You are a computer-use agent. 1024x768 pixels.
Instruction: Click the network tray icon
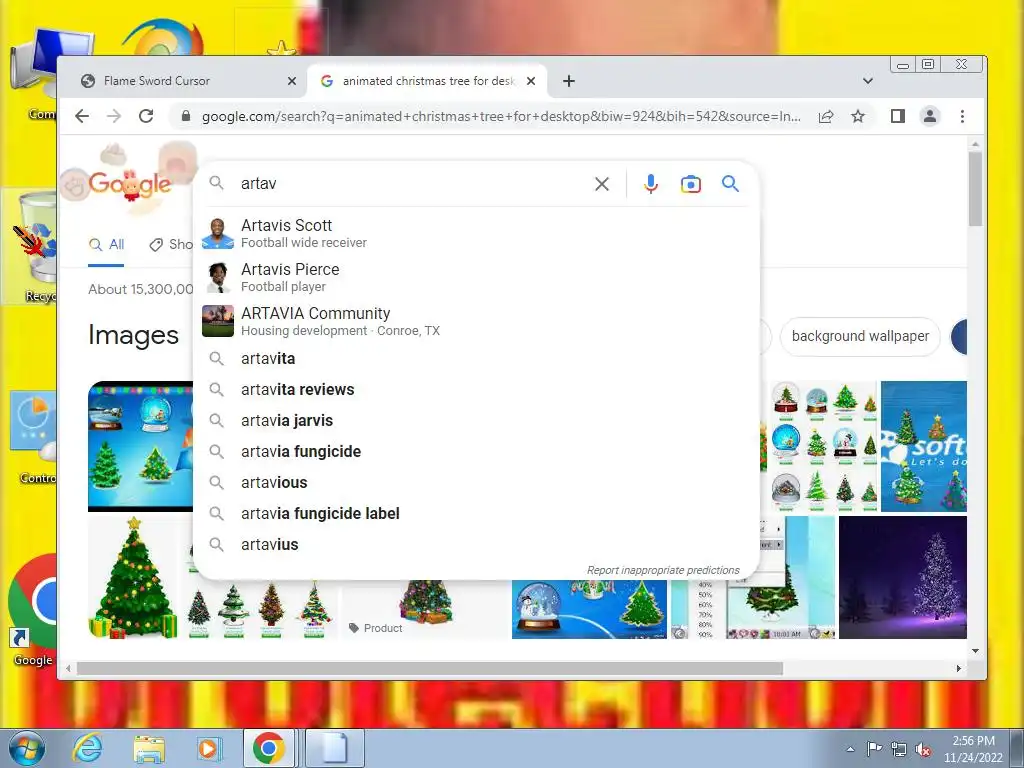[899, 749]
